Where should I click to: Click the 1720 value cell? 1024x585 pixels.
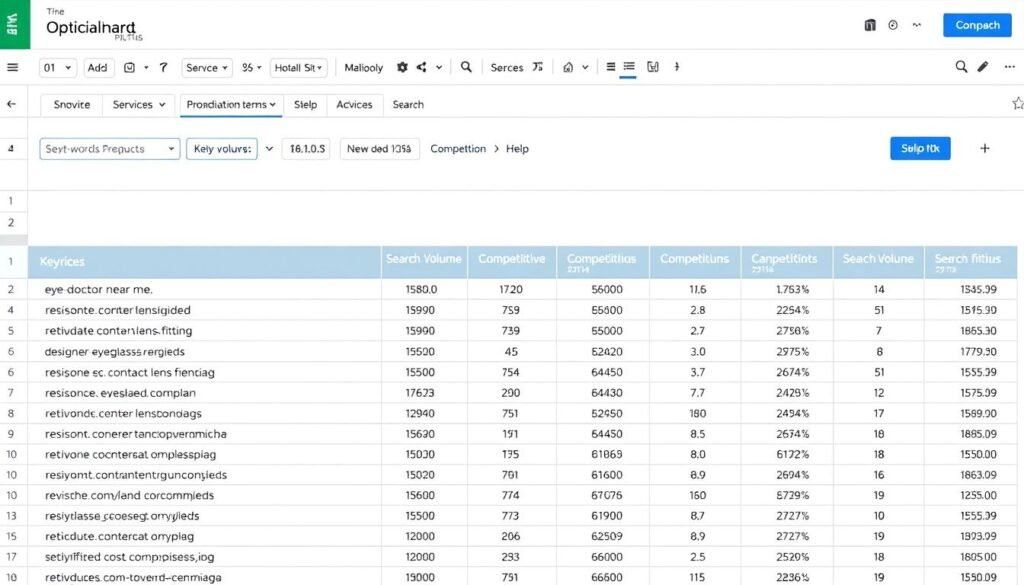pos(511,289)
